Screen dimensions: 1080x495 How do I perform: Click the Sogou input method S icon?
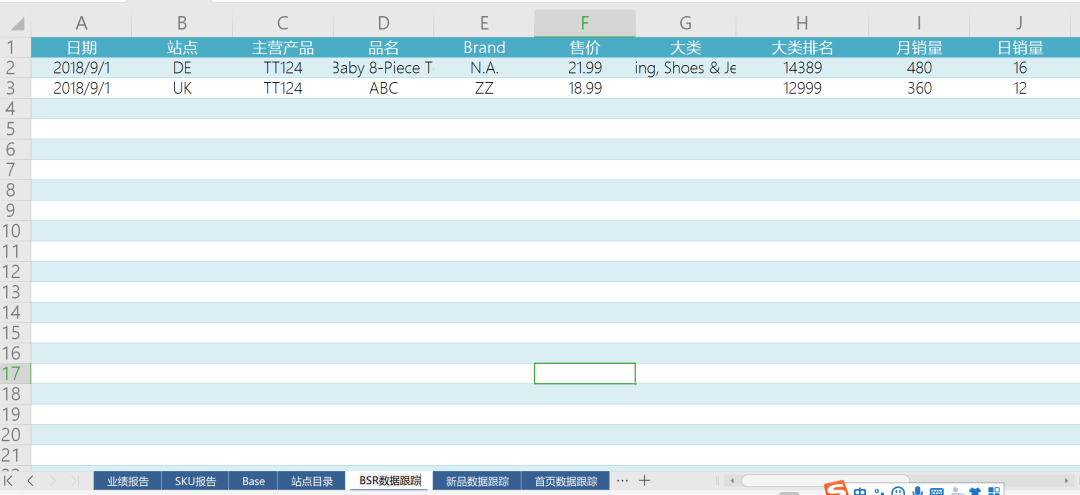(837, 488)
